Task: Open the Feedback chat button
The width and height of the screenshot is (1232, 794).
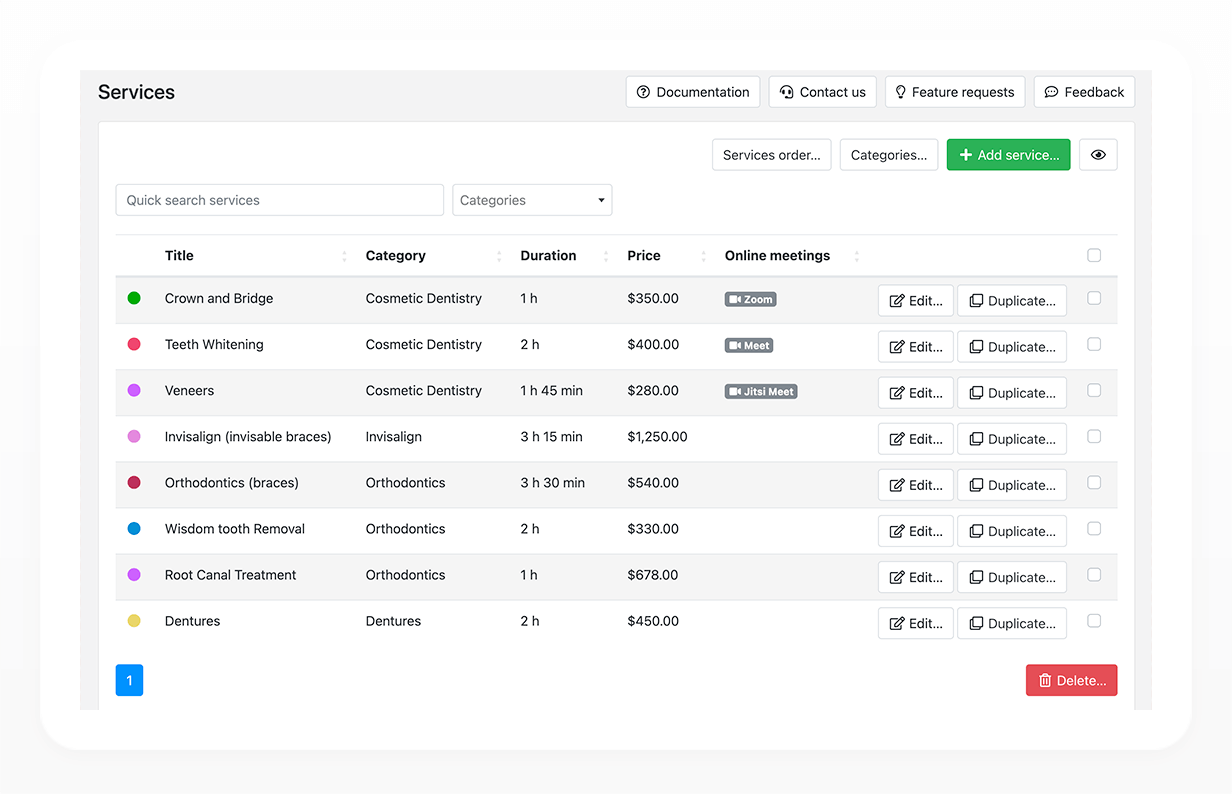Action: pyautogui.click(x=1084, y=92)
